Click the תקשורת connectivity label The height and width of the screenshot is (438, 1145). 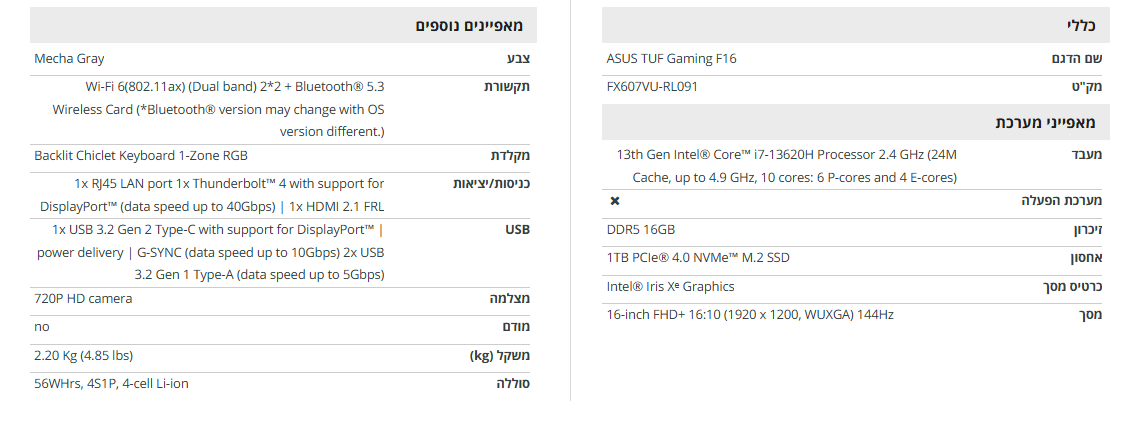(507, 87)
